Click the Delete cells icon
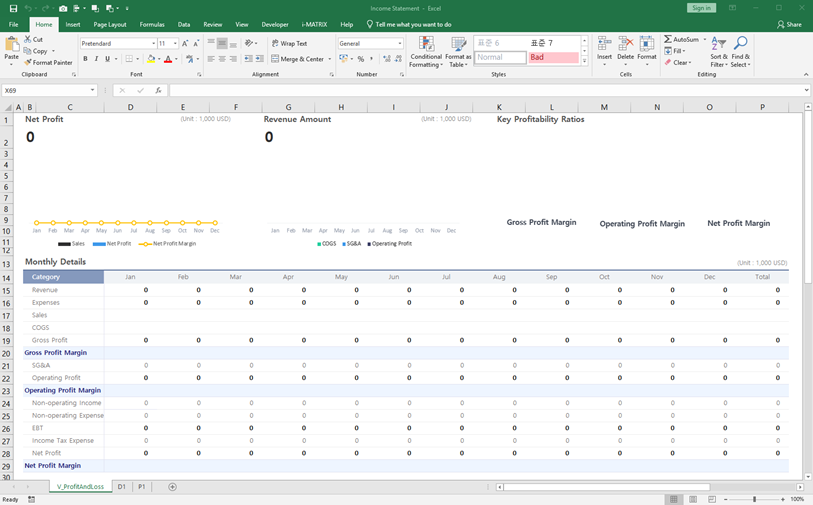 point(625,44)
